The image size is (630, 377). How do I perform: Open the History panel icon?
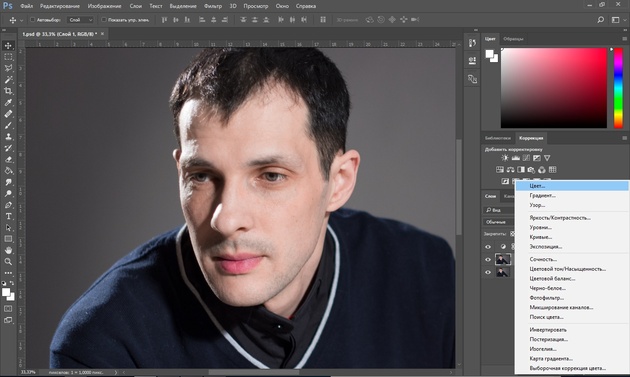472,43
